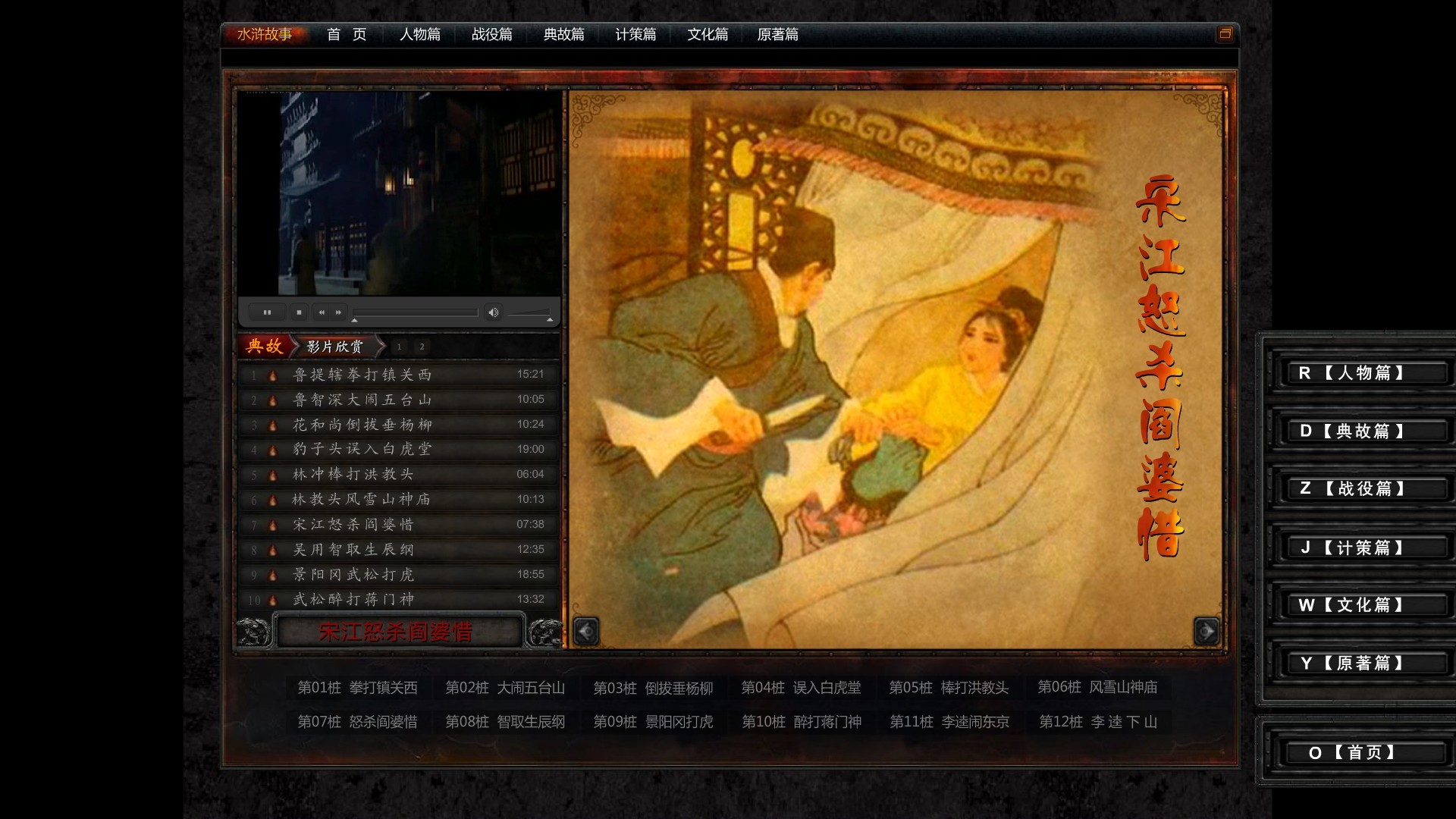Play 鲁智深大闹五台山 video
This screenshot has height=819, width=1456.
pyautogui.click(x=399, y=400)
